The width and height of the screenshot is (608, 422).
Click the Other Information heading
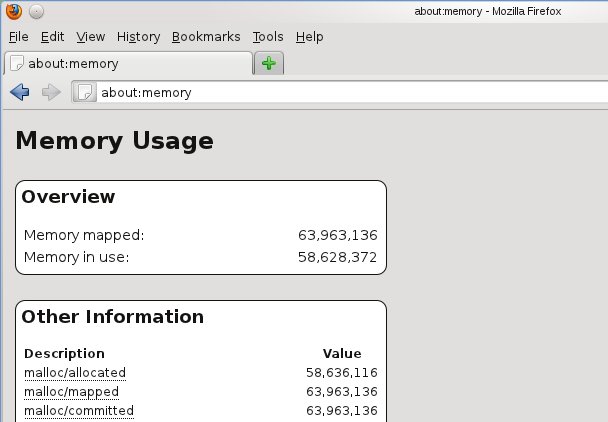[112, 316]
